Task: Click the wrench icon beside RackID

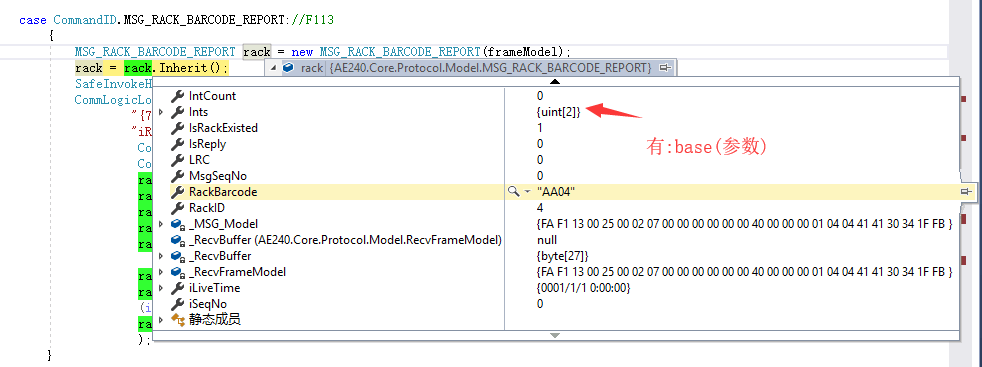Action: click(x=177, y=208)
